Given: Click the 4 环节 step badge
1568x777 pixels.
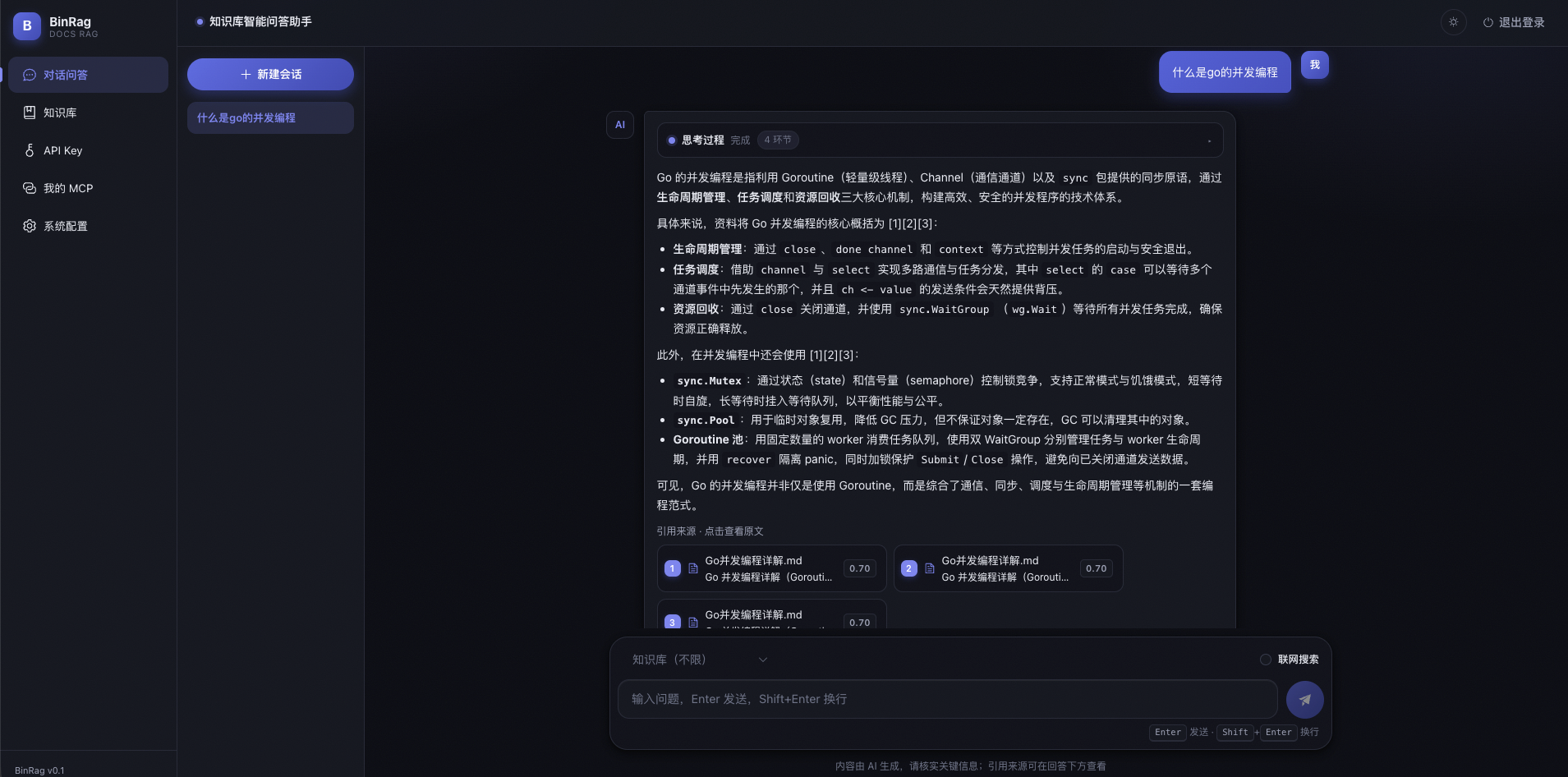Looking at the screenshot, I should (x=778, y=140).
